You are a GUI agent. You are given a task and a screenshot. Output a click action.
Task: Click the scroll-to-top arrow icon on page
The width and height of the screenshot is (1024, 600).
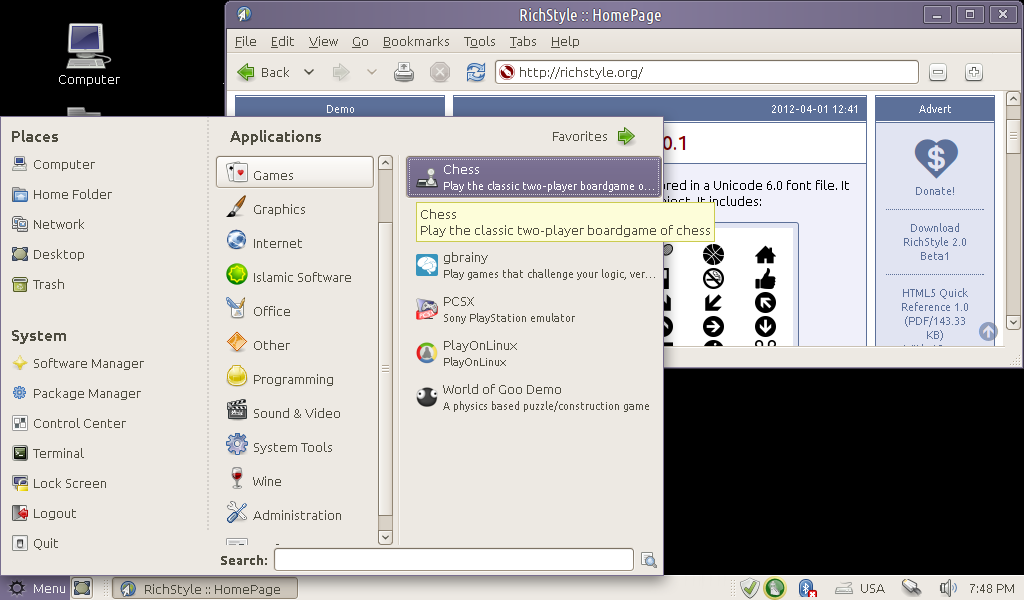pyautogui.click(x=988, y=332)
